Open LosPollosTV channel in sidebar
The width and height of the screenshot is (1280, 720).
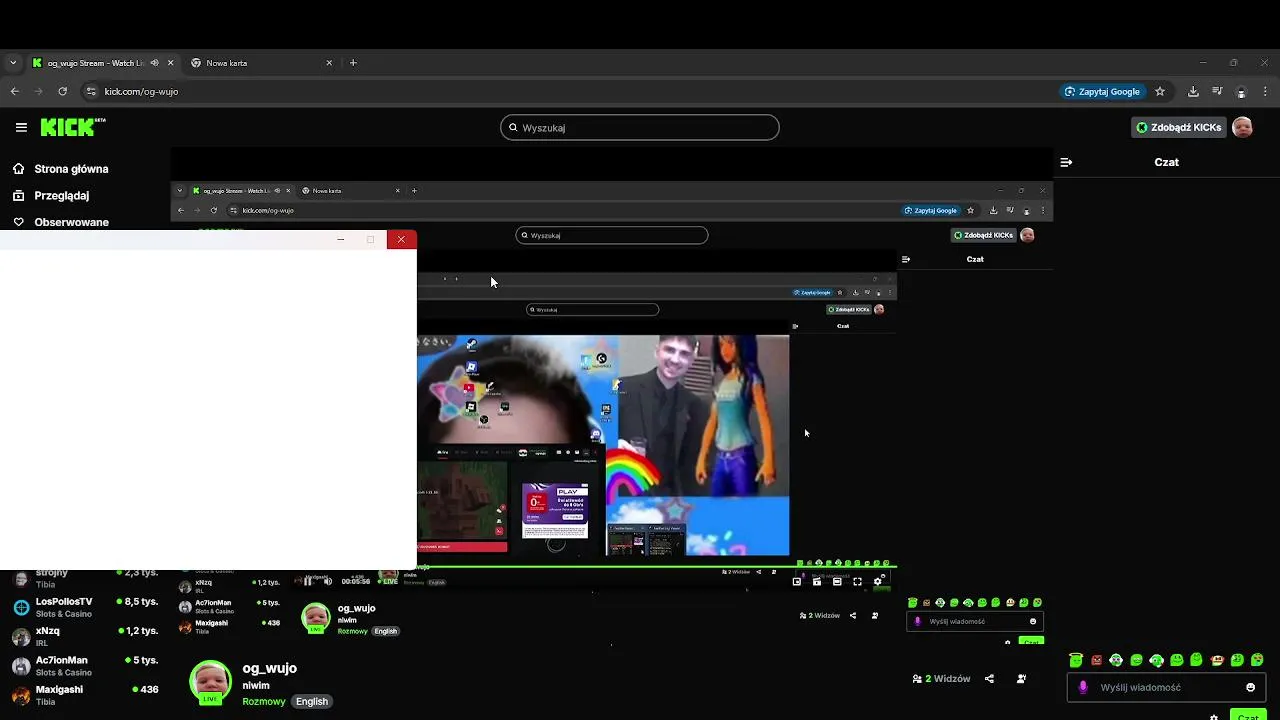(85, 606)
